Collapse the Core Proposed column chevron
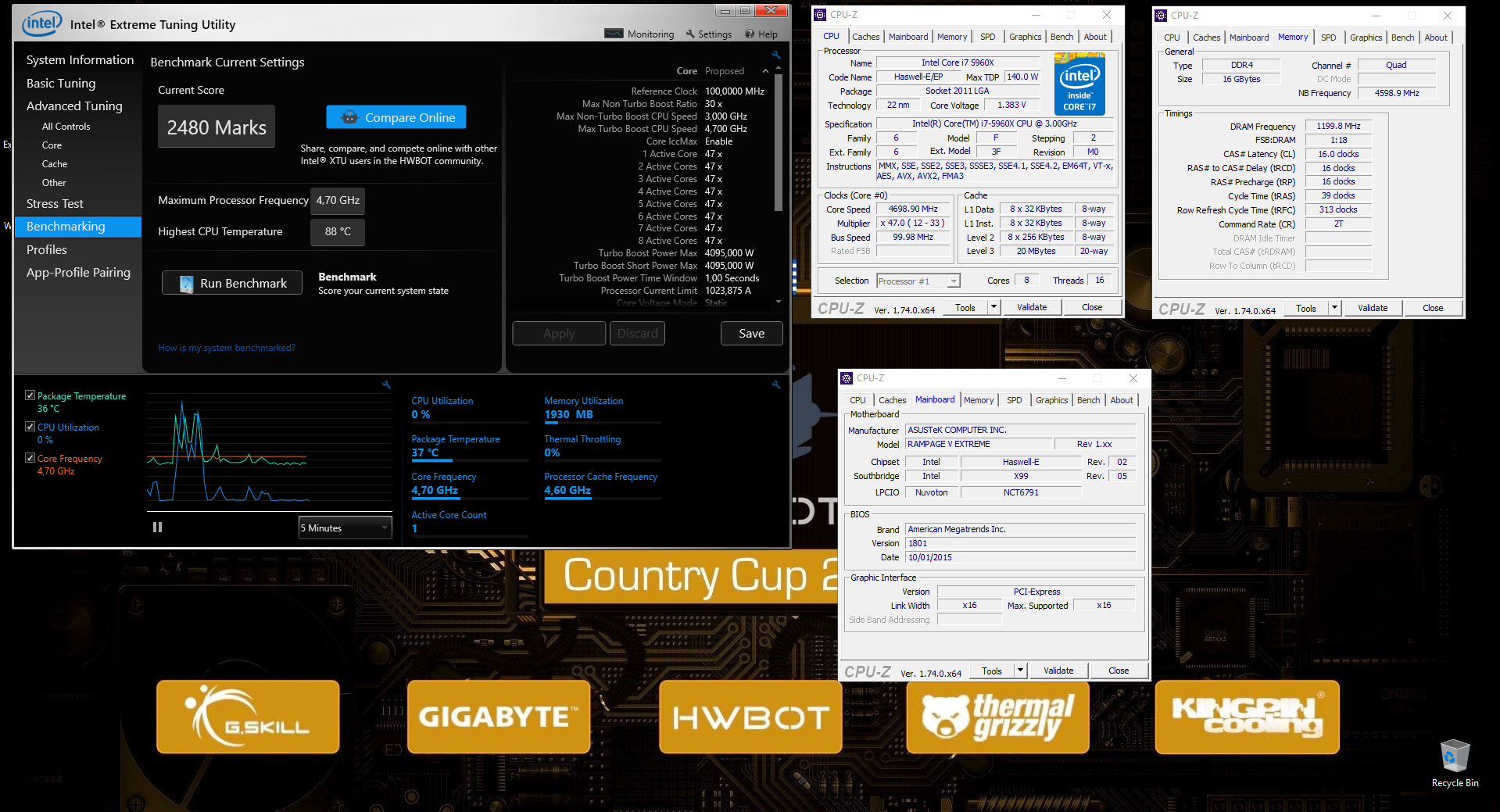 [765, 71]
